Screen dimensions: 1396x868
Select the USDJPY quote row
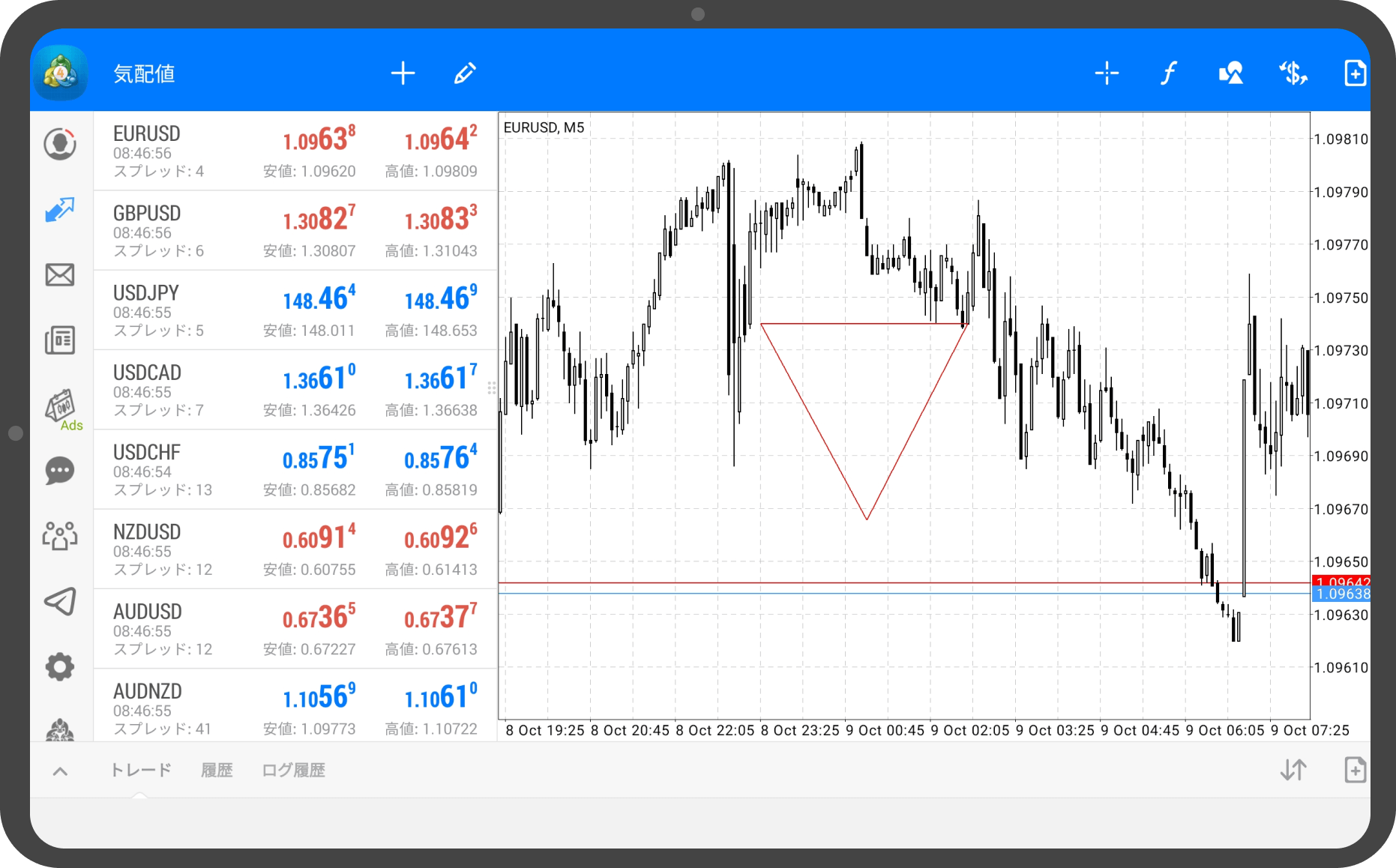[295, 310]
